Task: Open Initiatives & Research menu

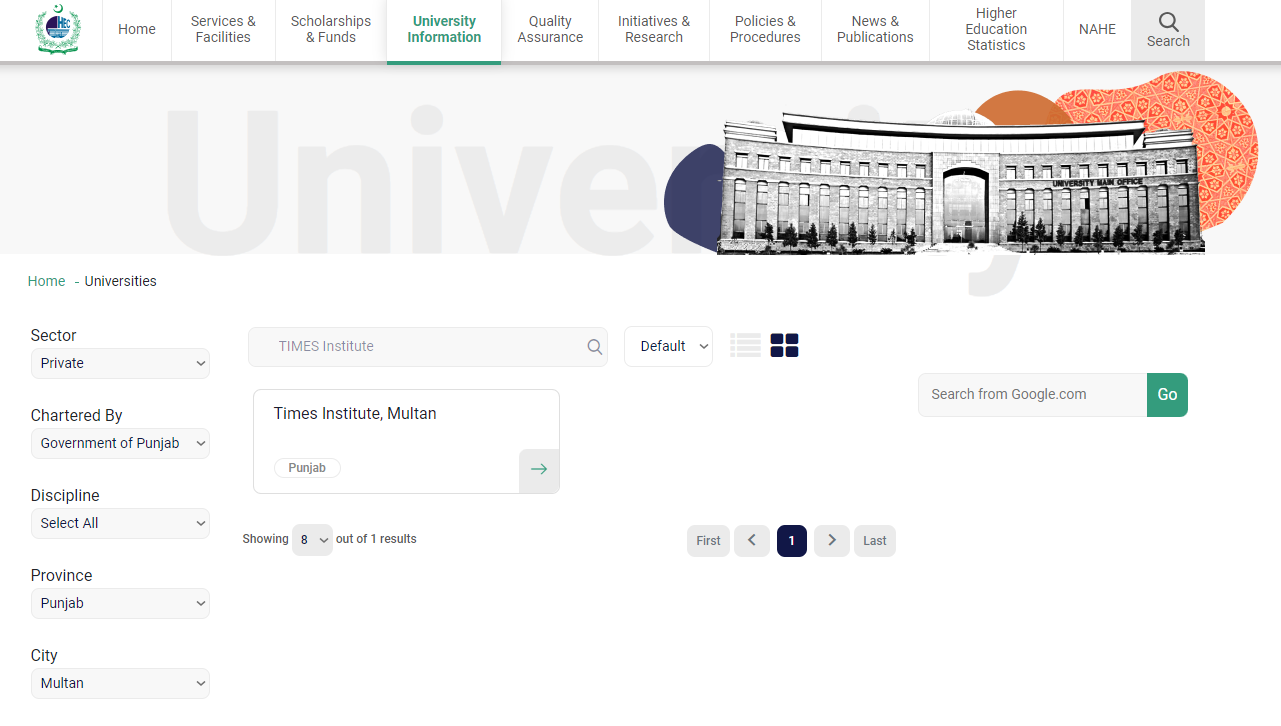Action: point(654,30)
